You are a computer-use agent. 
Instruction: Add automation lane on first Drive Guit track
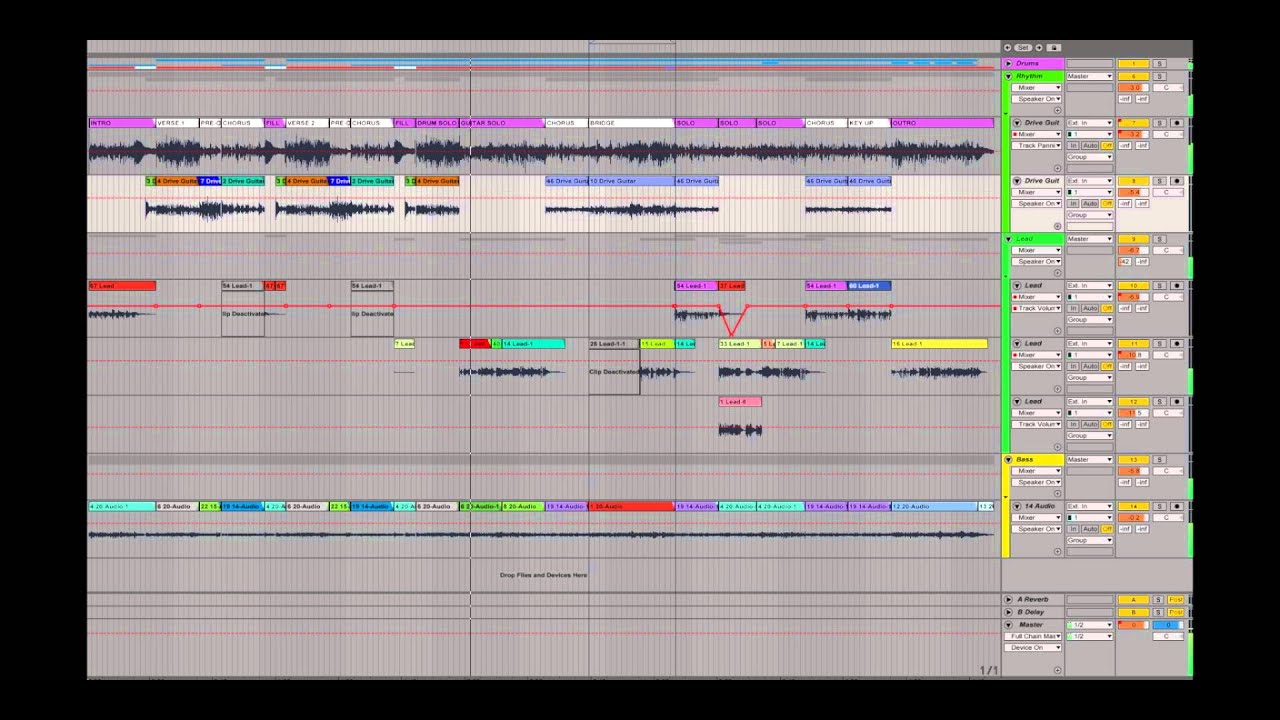1057,168
